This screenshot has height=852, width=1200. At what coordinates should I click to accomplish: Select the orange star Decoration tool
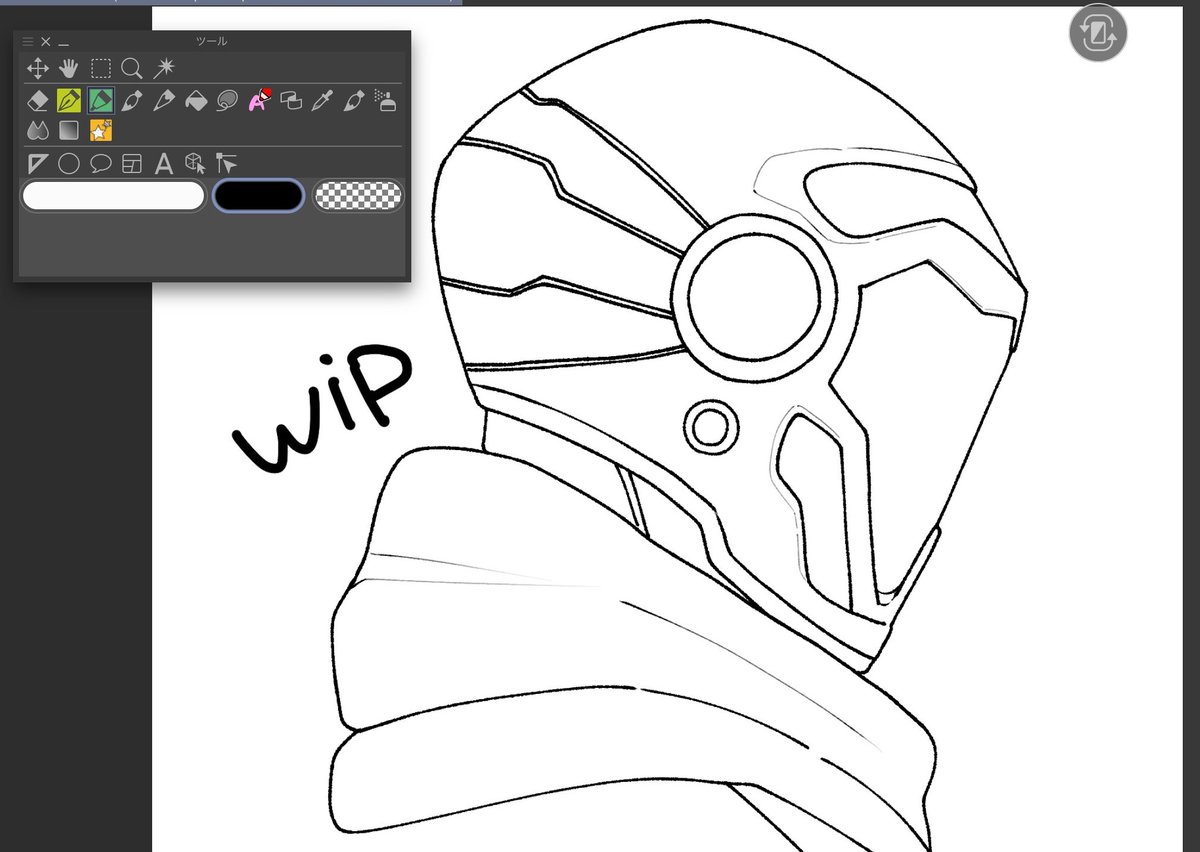click(101, 130)
